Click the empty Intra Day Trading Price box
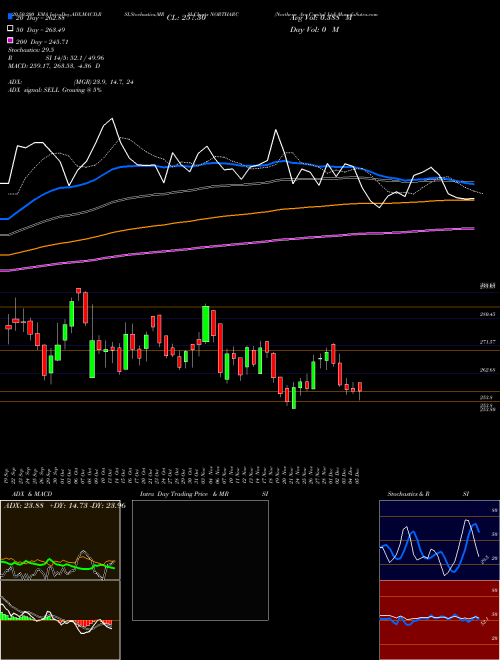 tap(200, 560)
